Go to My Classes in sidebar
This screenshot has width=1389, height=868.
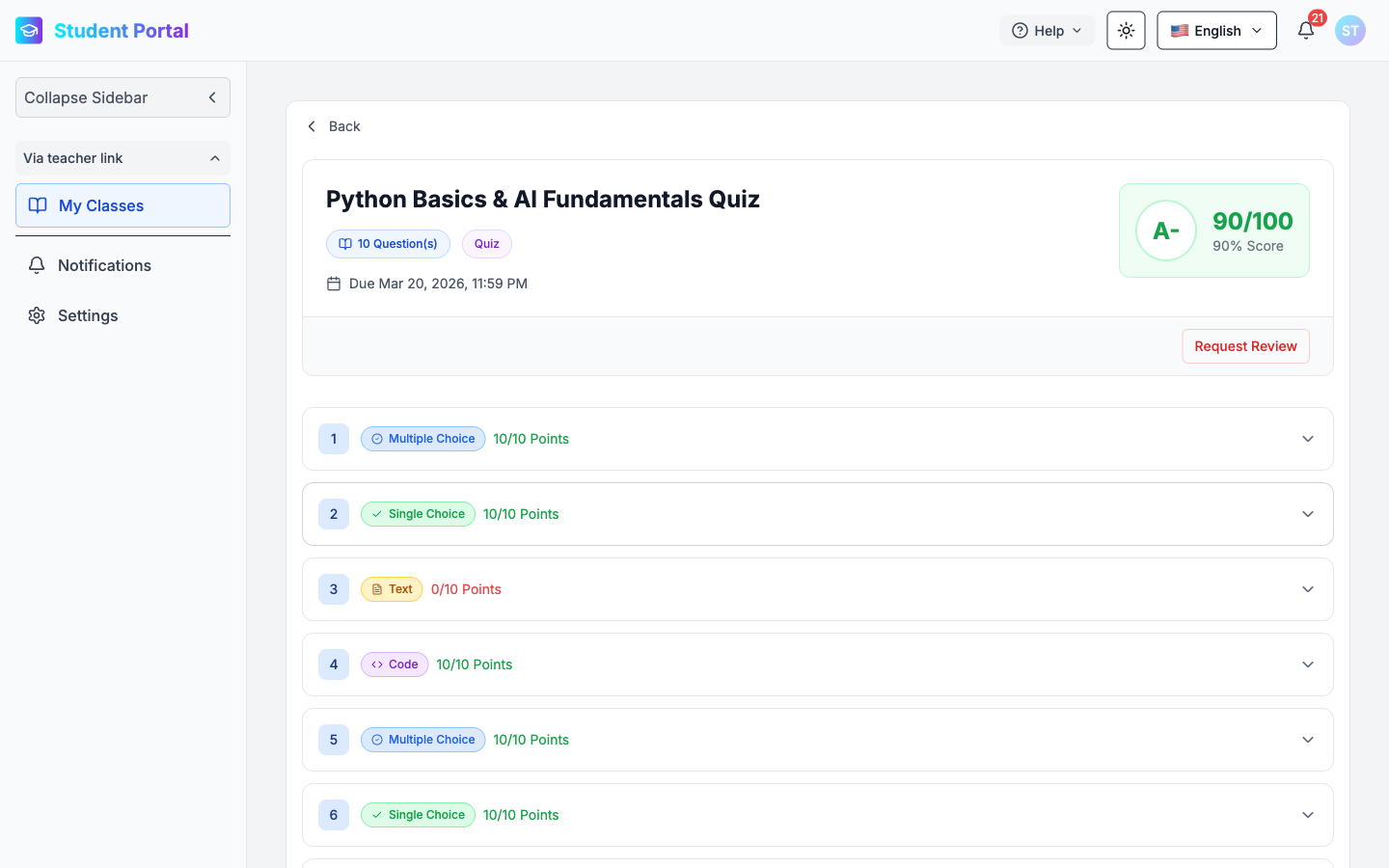click(x=123, y=205)
